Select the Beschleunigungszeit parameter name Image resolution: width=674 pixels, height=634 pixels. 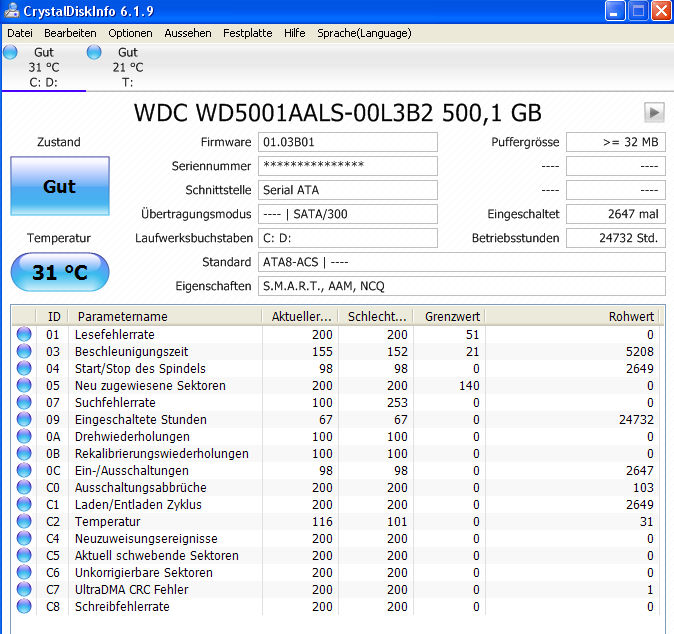(x=131, y=352)
